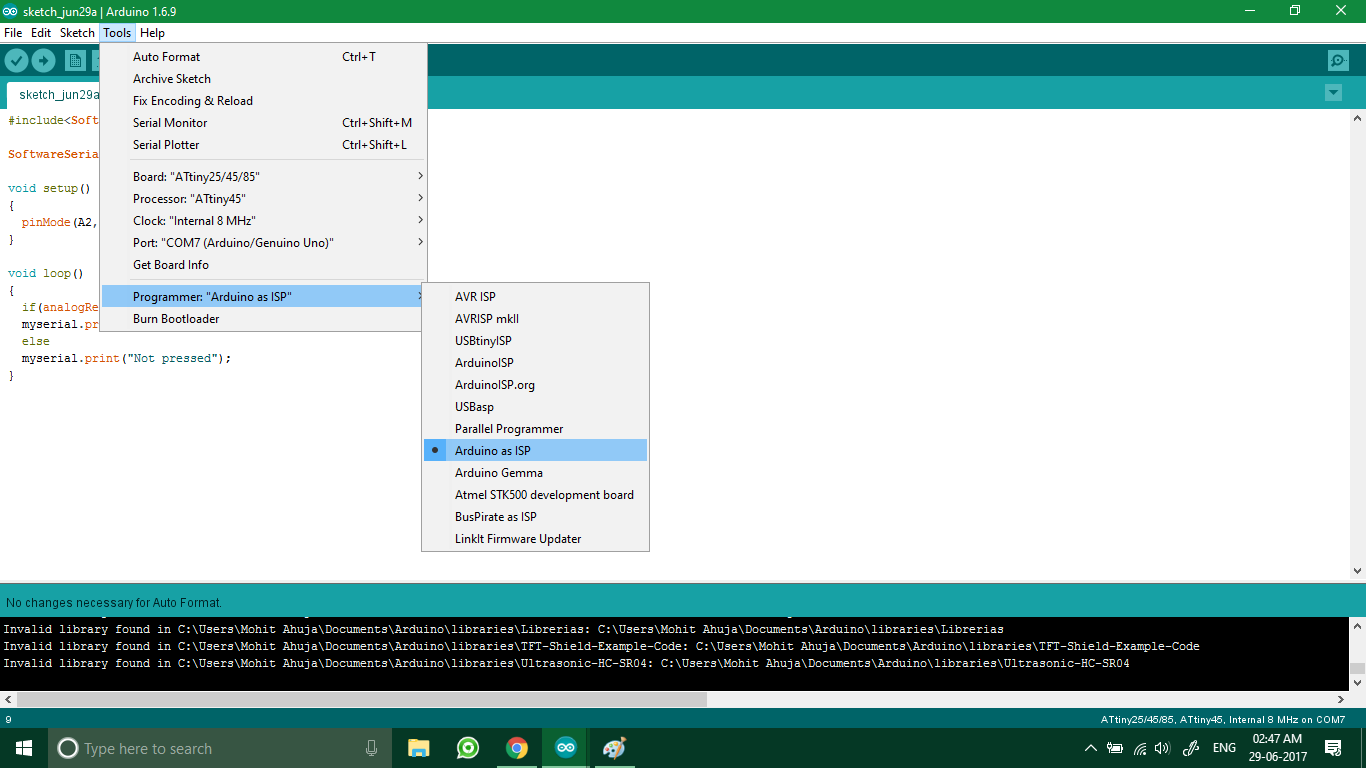1366x768 pixels.
Task: Click the "void loop()" code line
Action: pos(46,273)
